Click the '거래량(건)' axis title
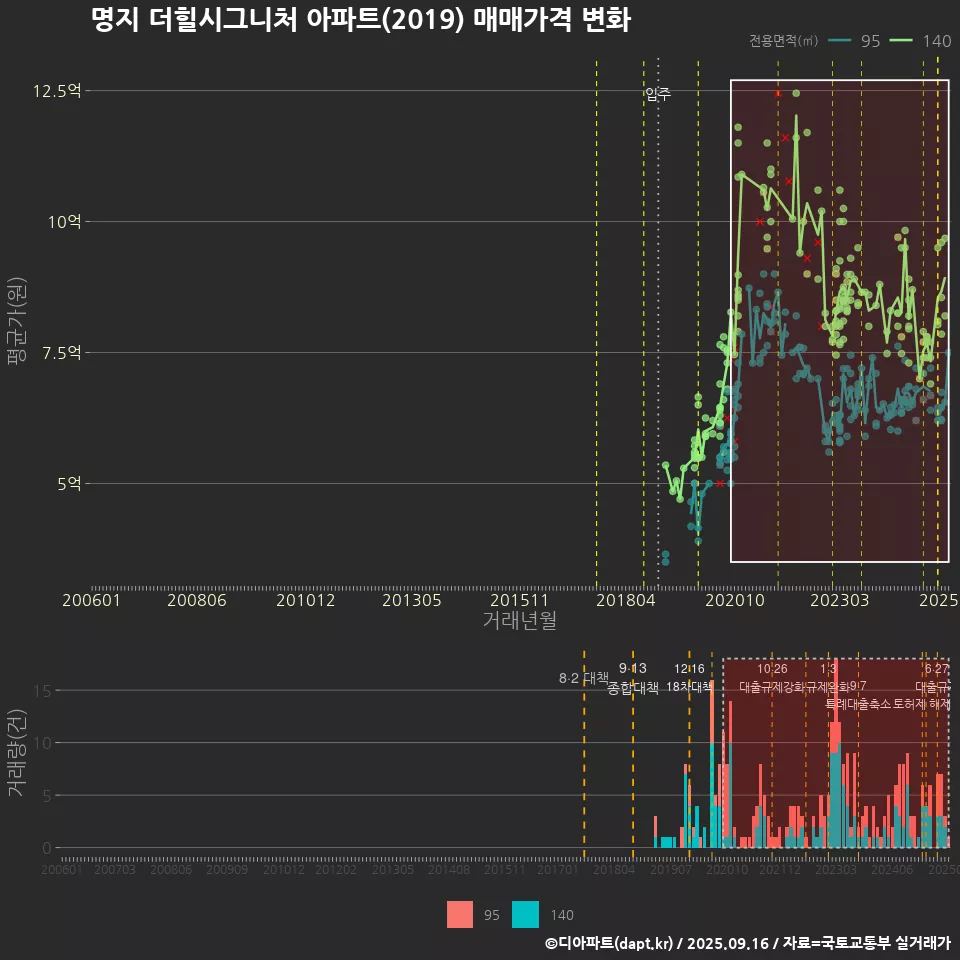 click(17, 752)
